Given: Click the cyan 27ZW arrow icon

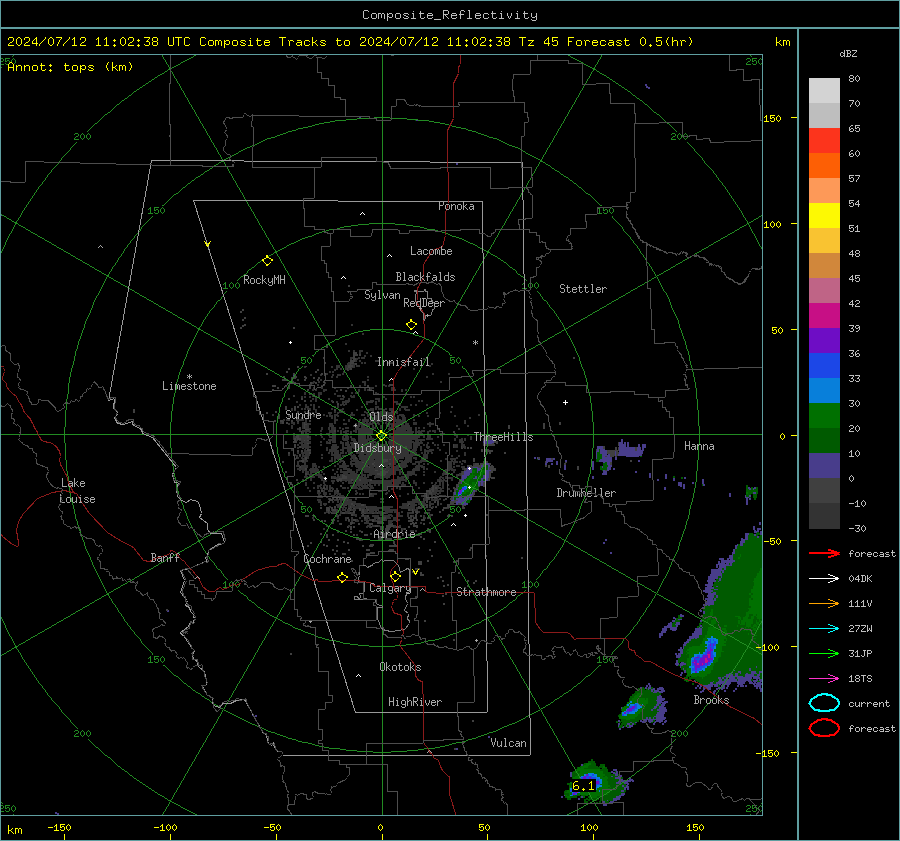Looking at the screenshot, I should 824,629.
